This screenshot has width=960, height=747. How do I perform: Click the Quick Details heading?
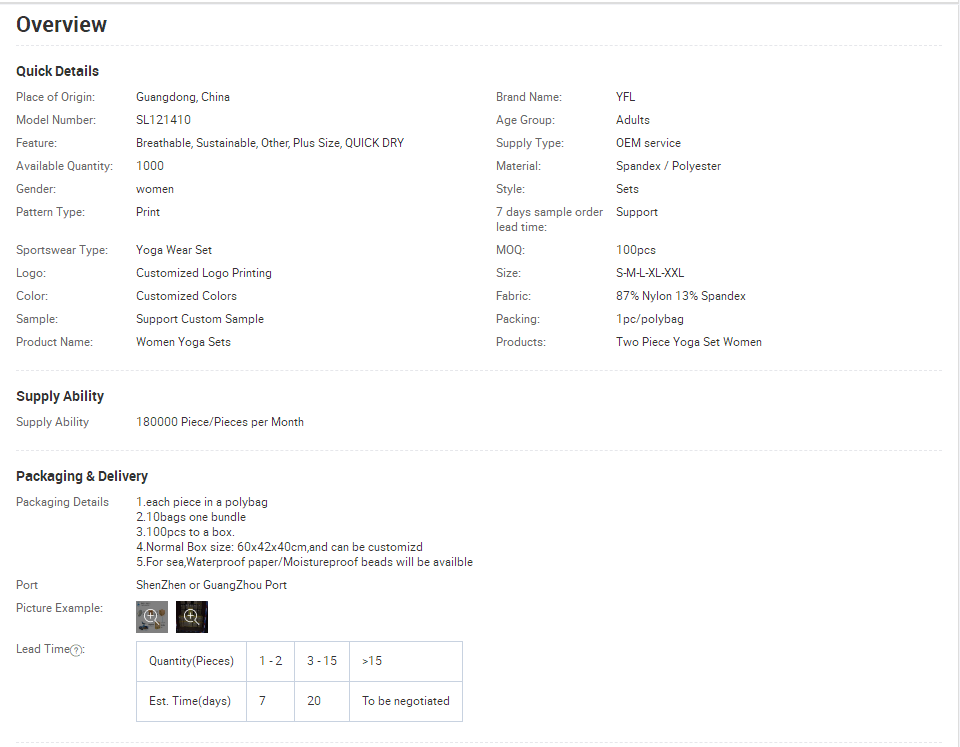[58, 71]
